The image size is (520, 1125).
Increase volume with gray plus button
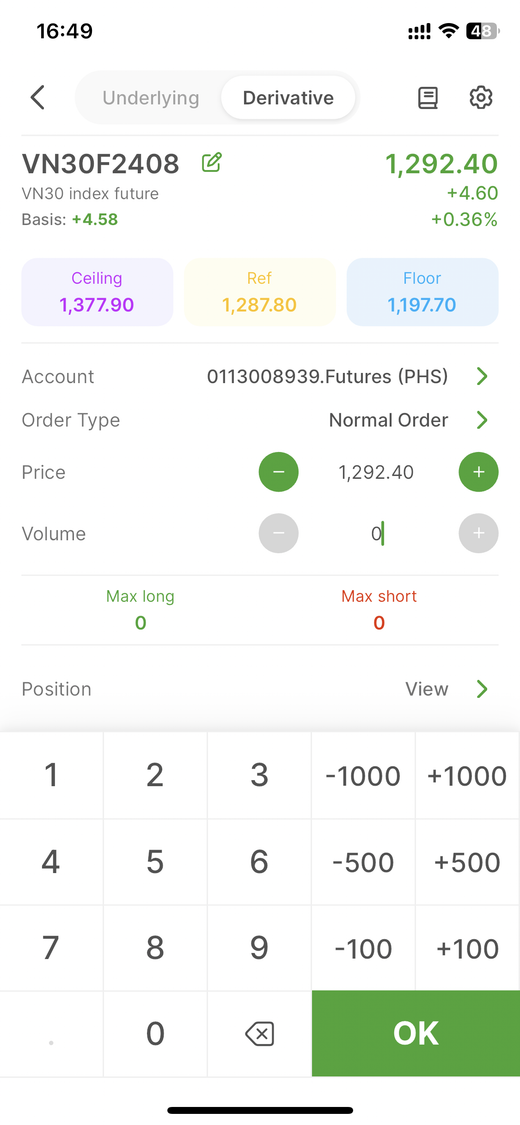[478, 534]
